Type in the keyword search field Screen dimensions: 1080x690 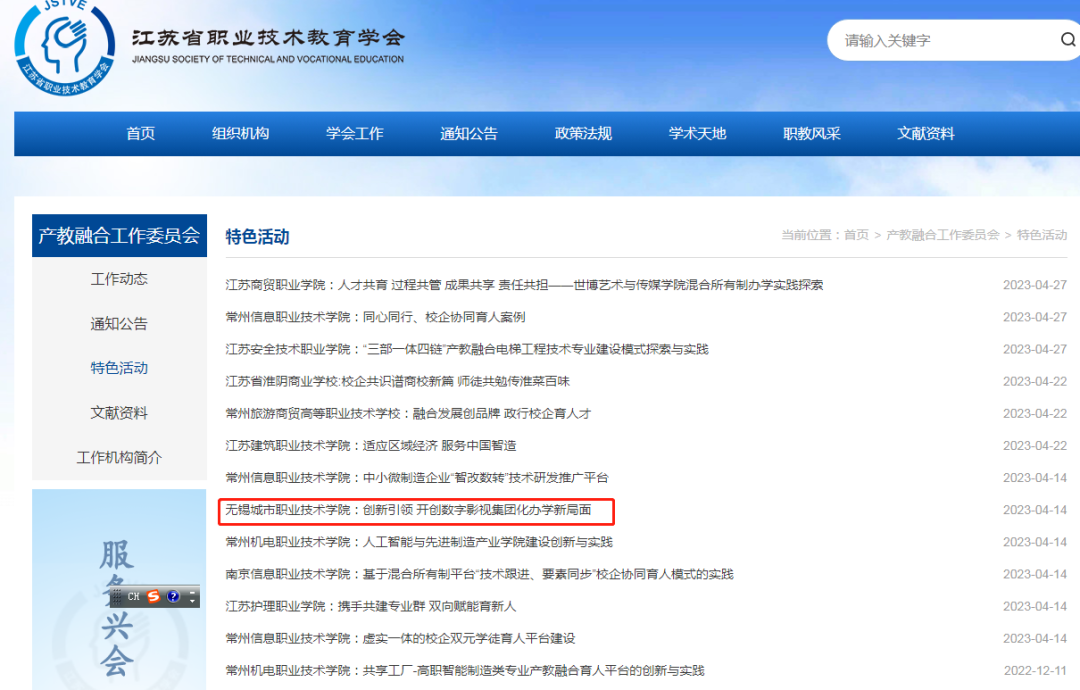tap(940, 41)
